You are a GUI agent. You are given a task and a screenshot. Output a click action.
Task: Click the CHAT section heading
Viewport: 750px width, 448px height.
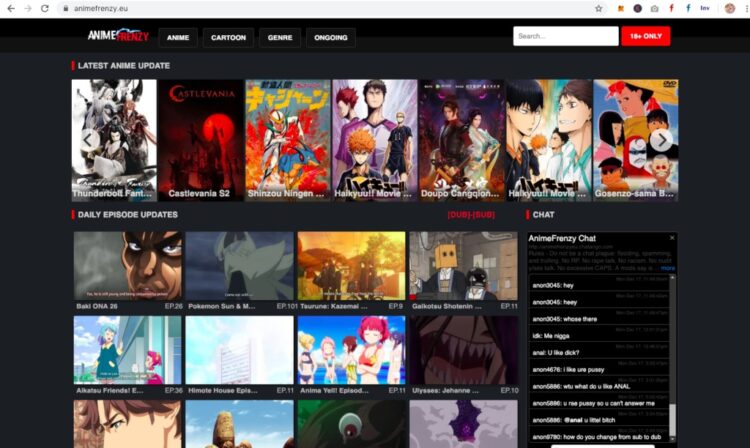click(x=543, y=215)
